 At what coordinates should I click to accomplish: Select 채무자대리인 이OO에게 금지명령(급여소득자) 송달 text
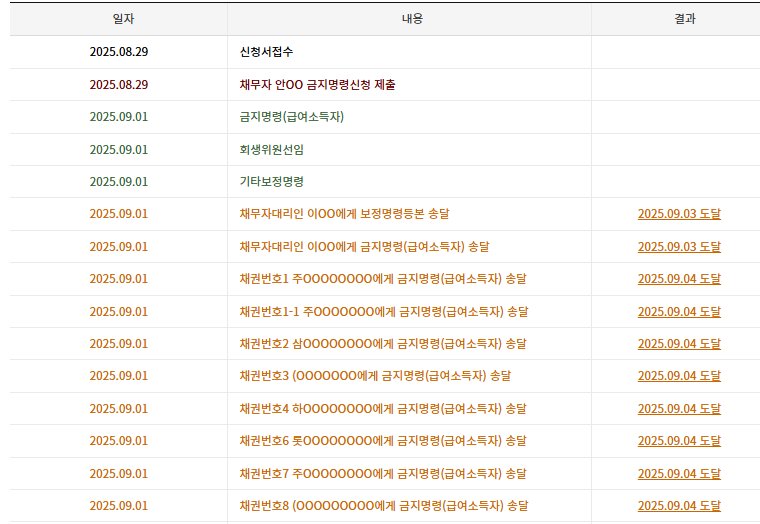click(x=364, y=247)
